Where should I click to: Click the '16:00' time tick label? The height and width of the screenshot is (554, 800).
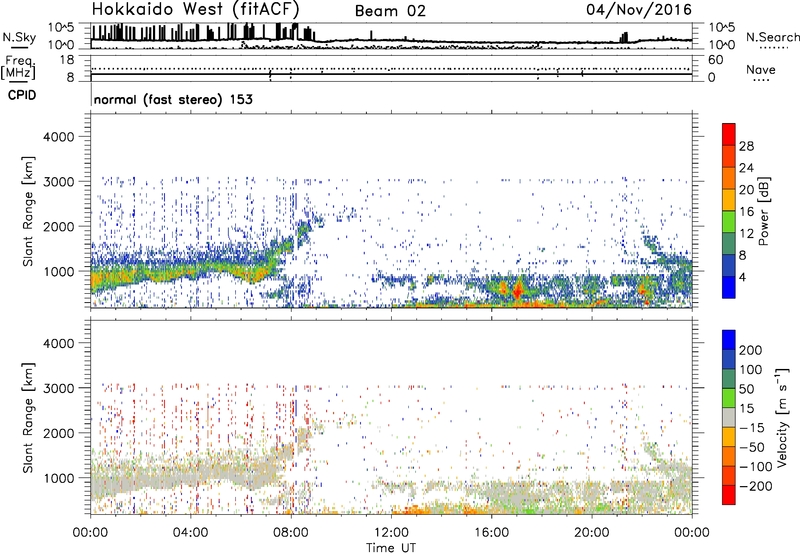click(x=491, y=533)
